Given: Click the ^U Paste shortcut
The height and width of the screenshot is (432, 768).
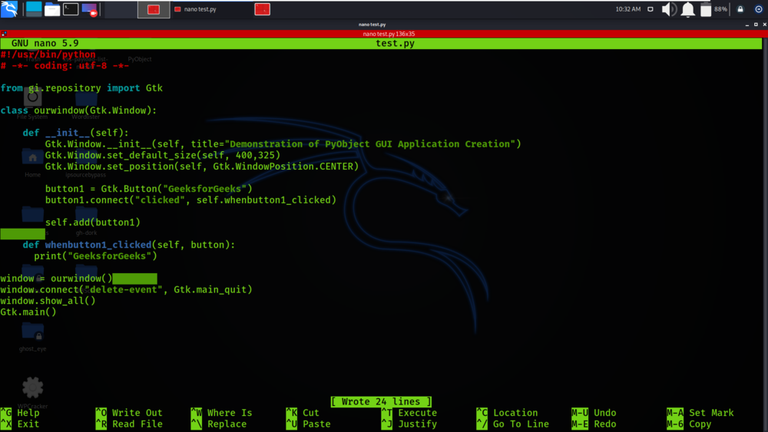Looking at the screenshot, I should coord(308,424).
